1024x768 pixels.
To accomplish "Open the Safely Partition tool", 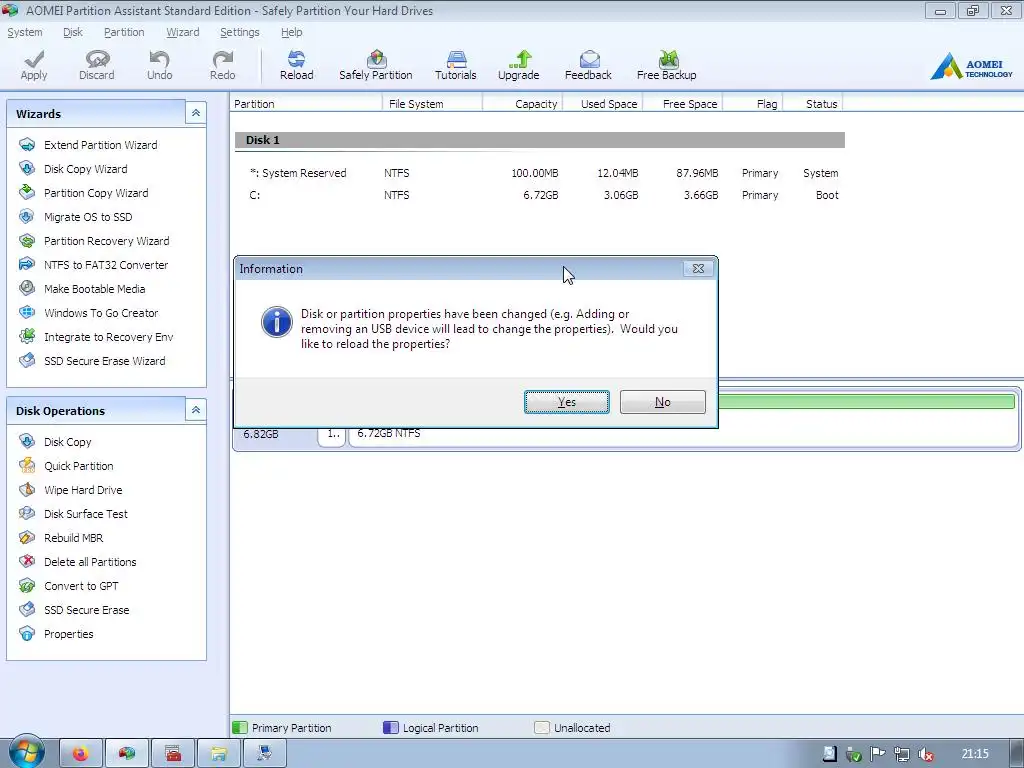I will pyautogui.click(x=376, y=65).
